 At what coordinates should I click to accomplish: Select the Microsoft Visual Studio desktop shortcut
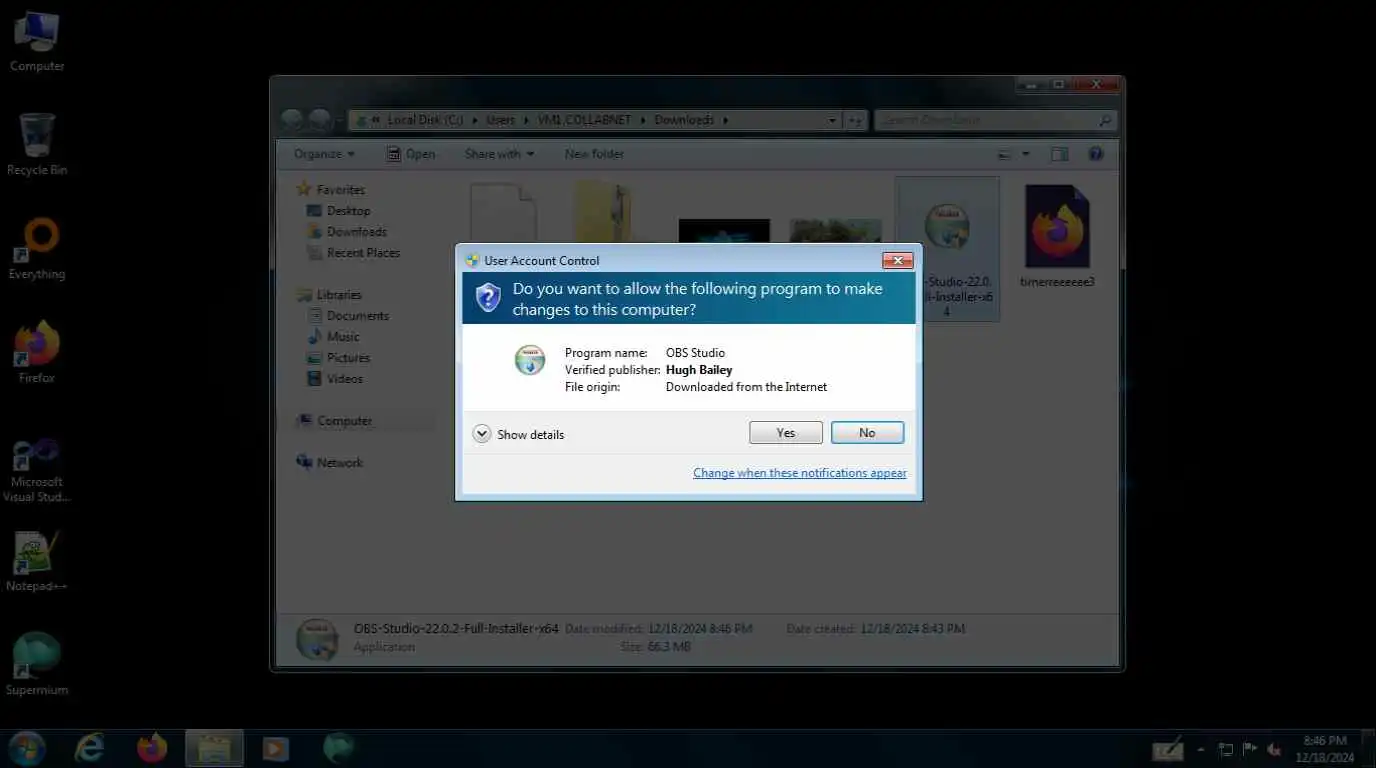(x=37, y=470)
